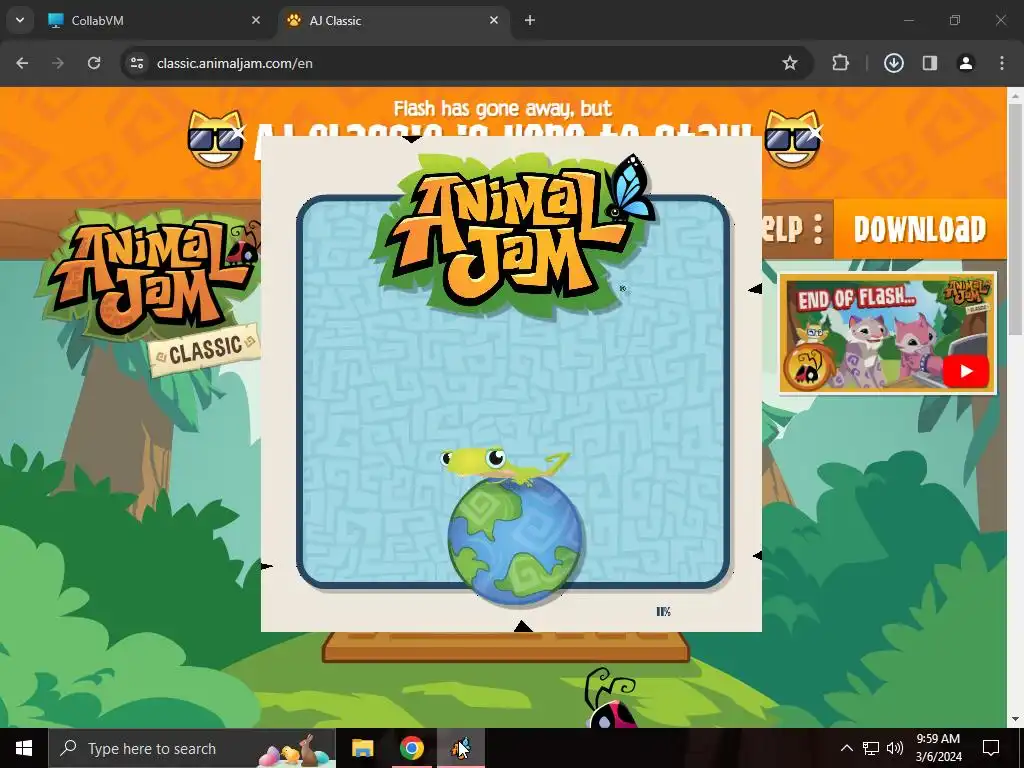1024x768 pixels.
Task: Click the globe with frog loading graphic
Action: coord(513,526)
